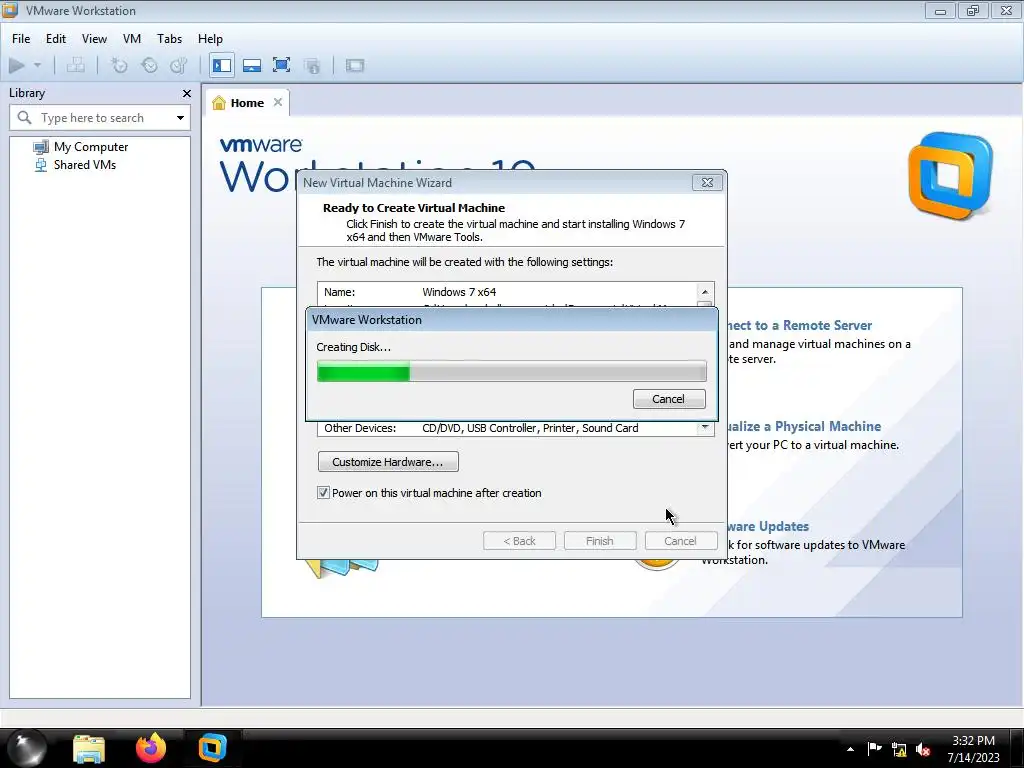
Task: Open the View menu
Action: [94, 39]
